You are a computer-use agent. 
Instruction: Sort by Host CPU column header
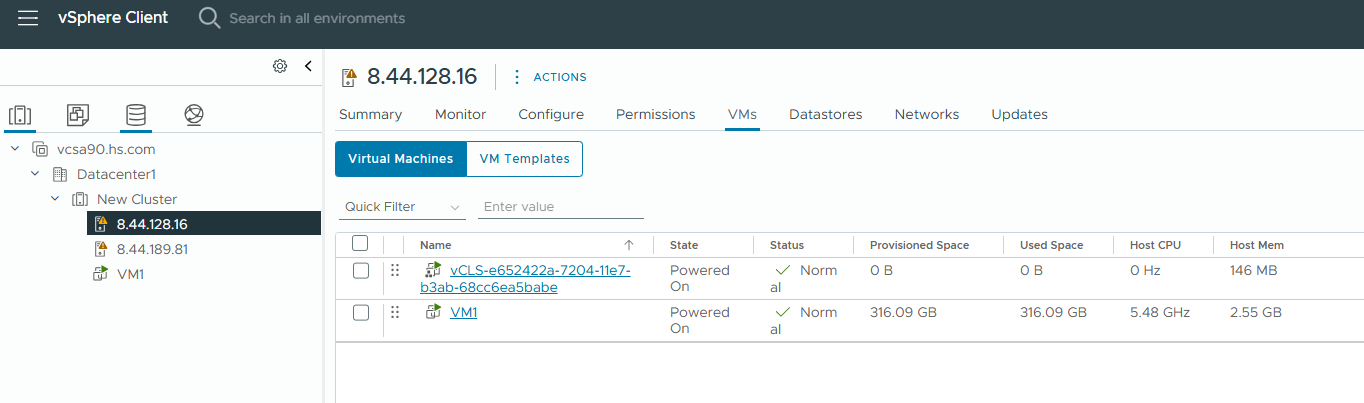(x=1155, y=245)
